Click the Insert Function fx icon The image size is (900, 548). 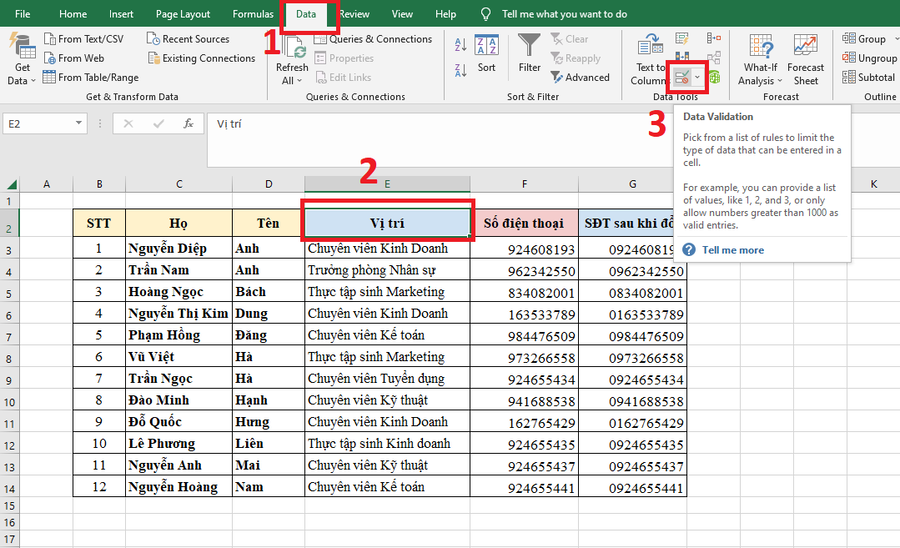pyautogui.click(x=188, y=123)
